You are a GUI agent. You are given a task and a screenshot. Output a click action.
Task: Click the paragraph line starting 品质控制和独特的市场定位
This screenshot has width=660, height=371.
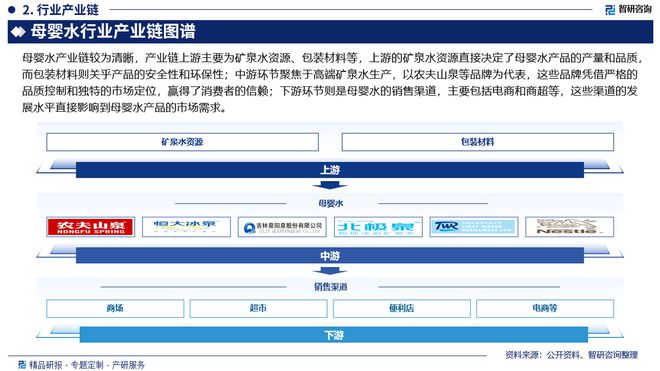click(330, 91)
